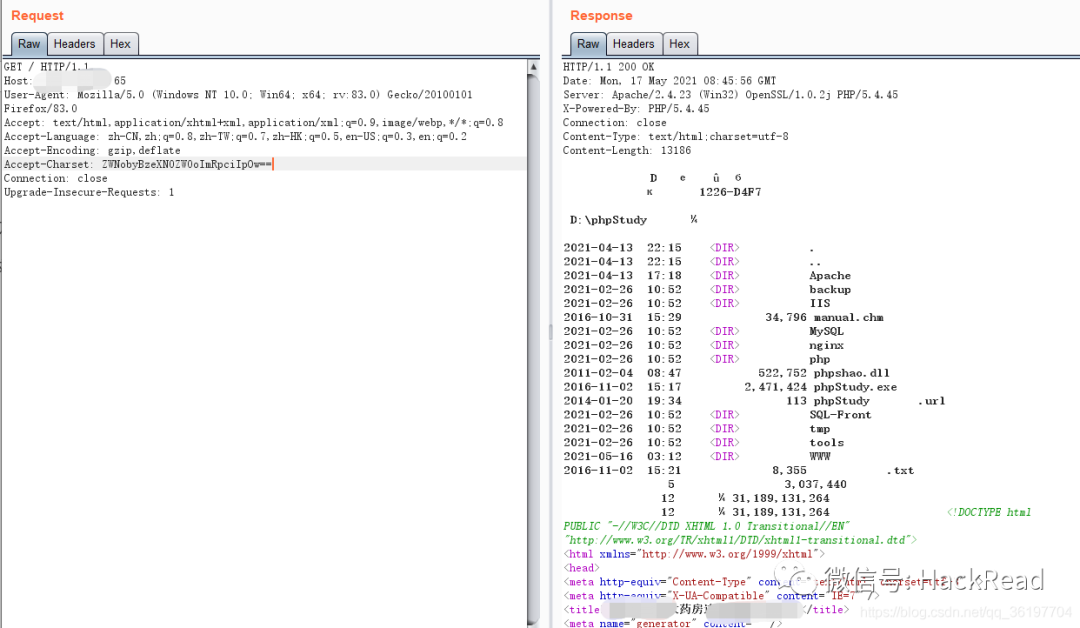Click the Server: Apache/2.4.23 response header
This screenshot has height=628, width=1080.
(730, 94)
